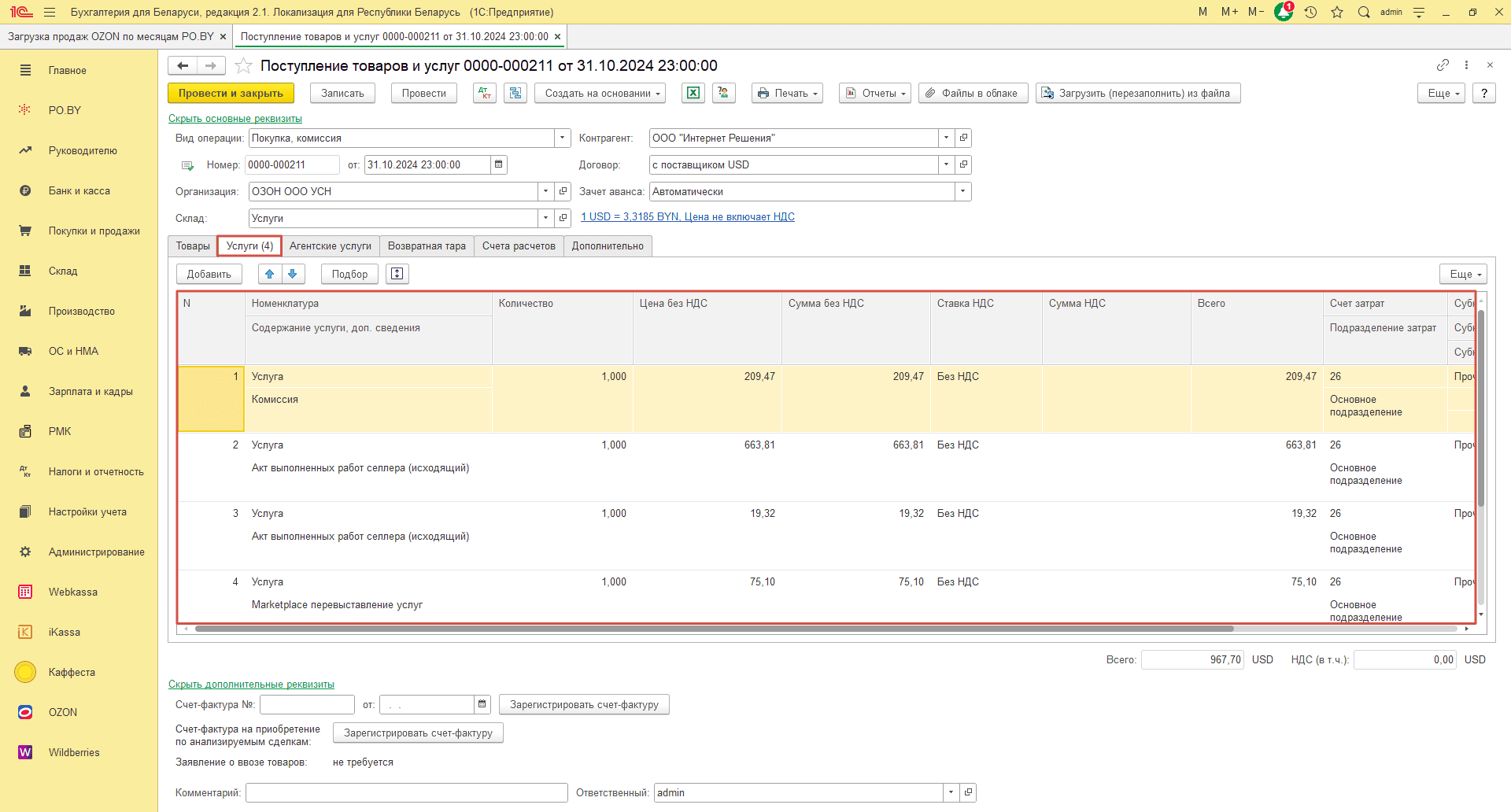Switch to Возвратная тара tab

pos(427,245)
